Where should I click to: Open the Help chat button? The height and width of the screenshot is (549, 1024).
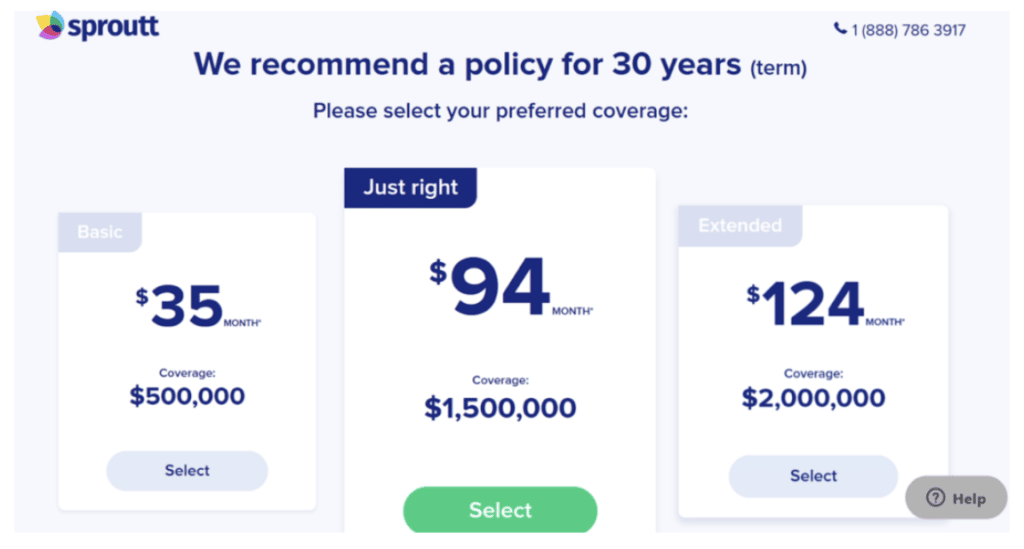point(957,498)
